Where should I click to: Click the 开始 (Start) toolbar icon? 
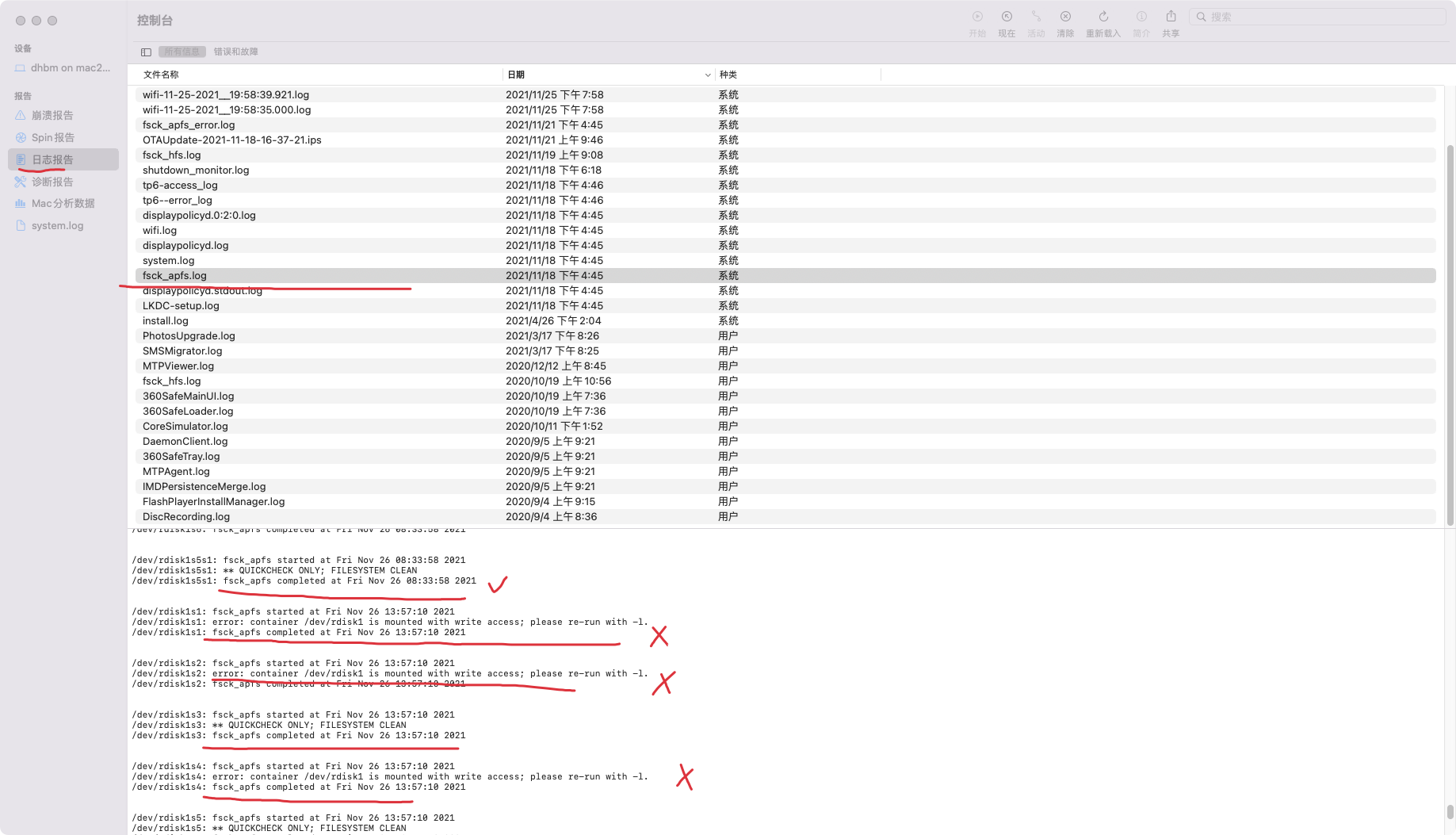977,17
